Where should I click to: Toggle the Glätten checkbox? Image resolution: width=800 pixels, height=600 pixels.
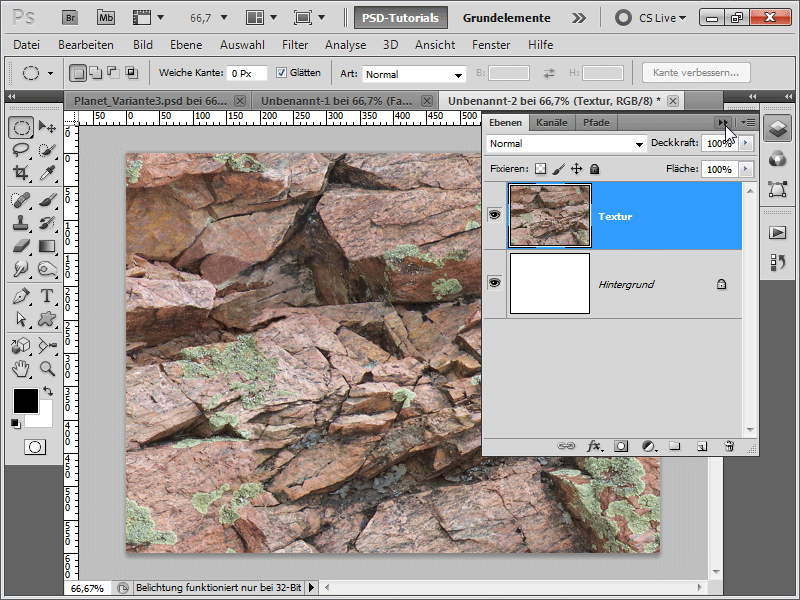point(281,73)
